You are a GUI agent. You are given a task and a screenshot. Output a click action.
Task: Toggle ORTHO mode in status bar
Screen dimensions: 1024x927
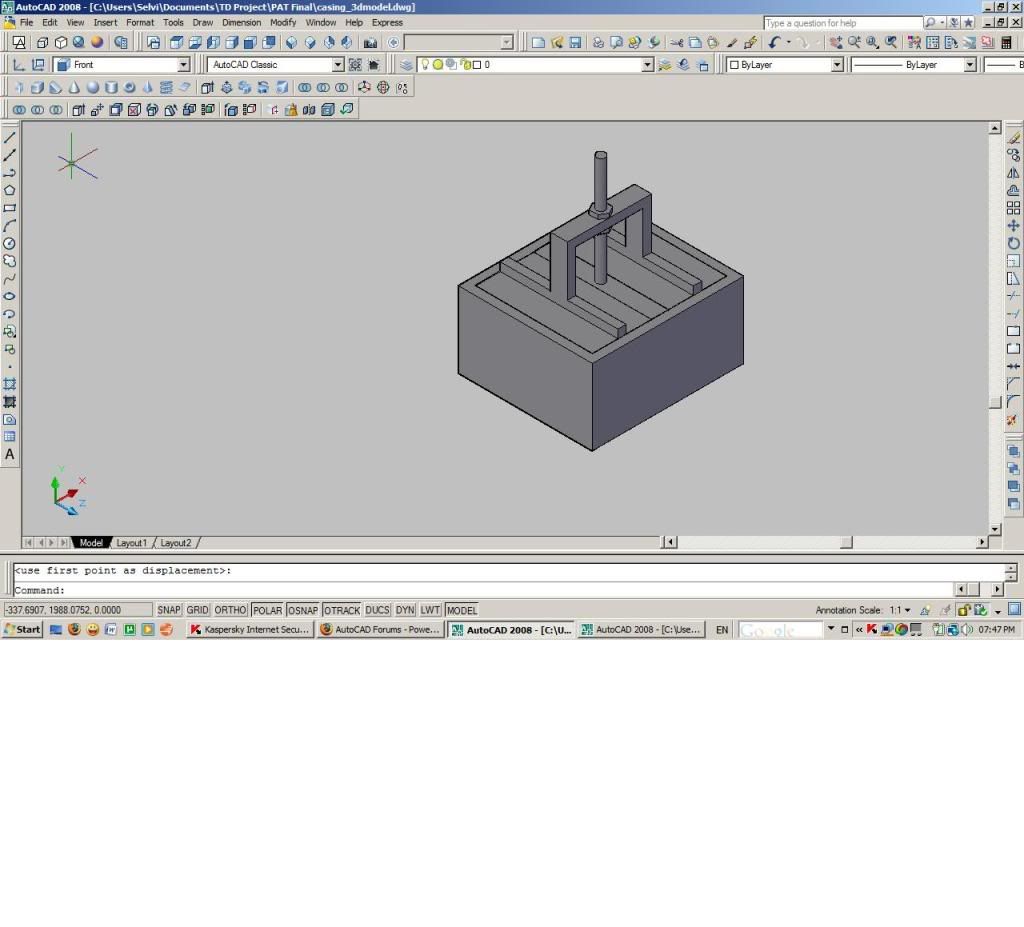pos(230,610)
